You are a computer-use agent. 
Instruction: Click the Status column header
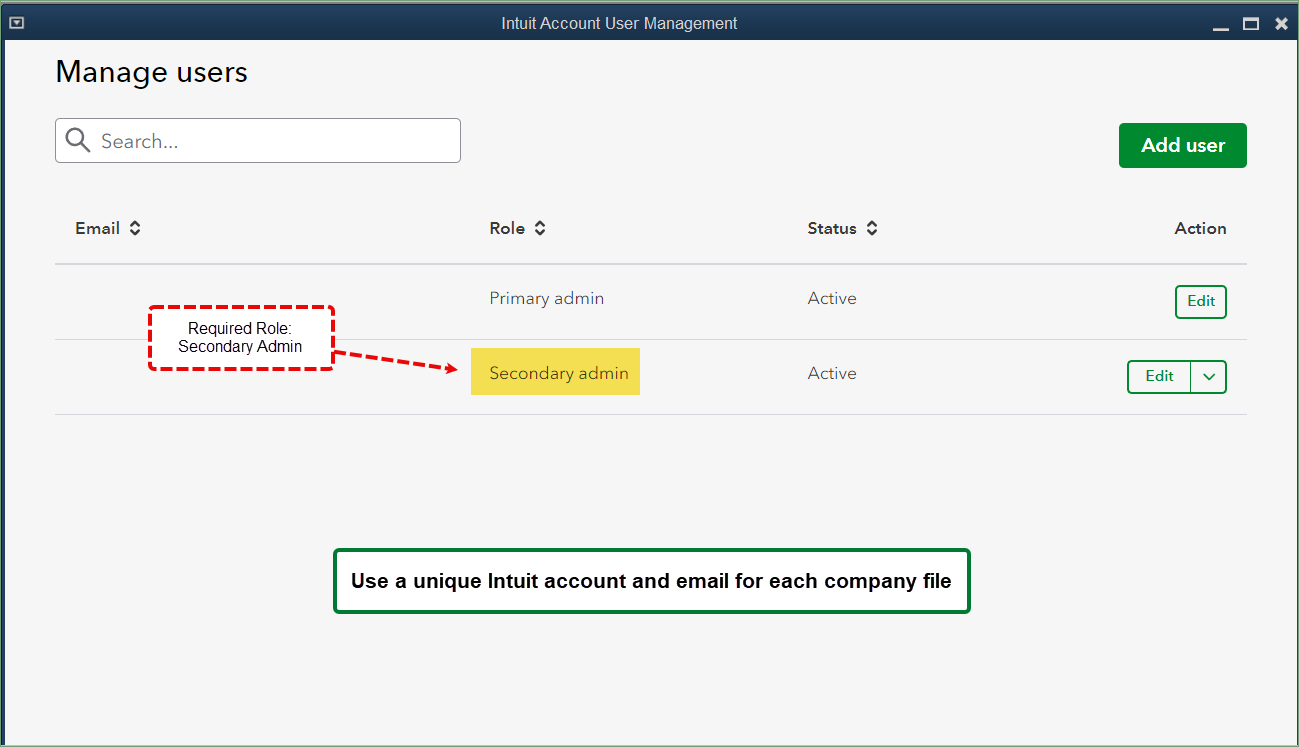pyautogui.click(x=832, y=228)
